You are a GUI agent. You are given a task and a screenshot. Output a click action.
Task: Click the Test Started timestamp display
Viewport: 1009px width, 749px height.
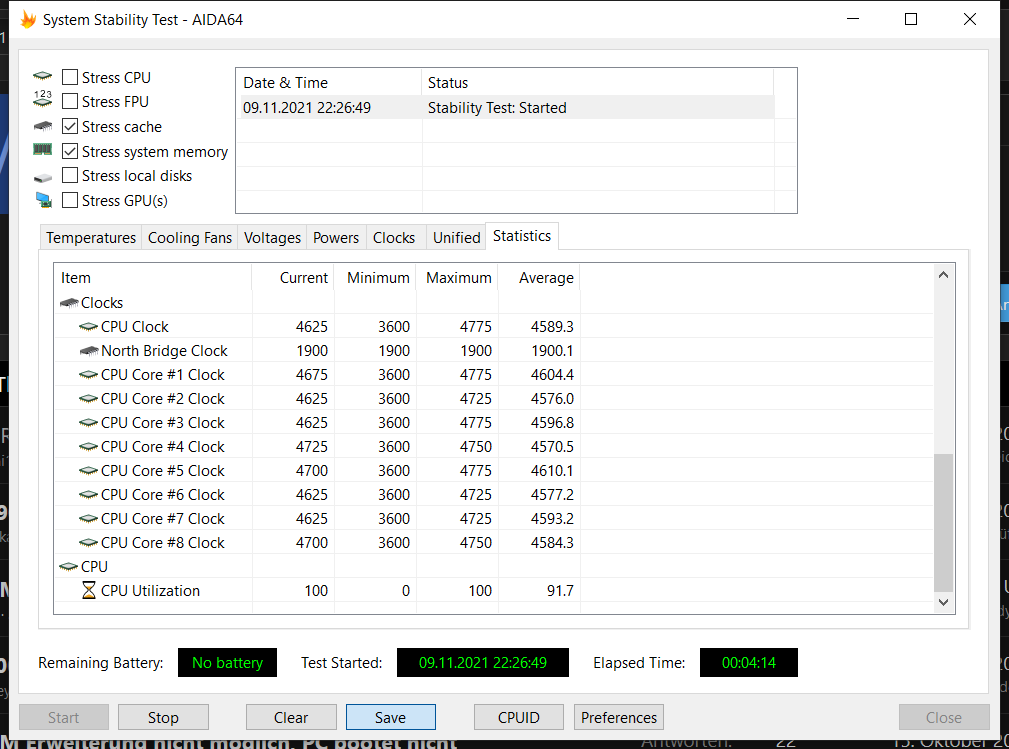(x=483, y=663)
